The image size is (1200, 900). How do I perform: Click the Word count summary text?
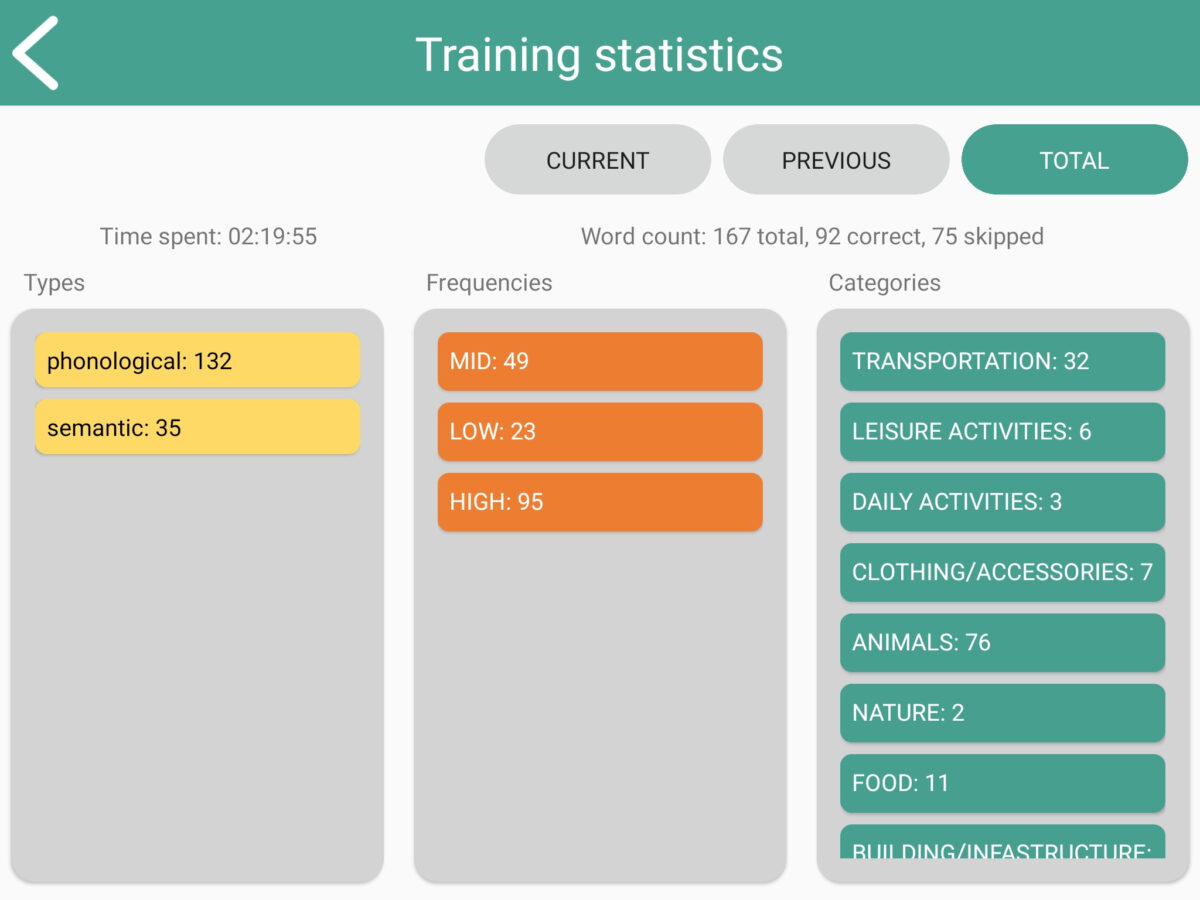click(812, 237)
